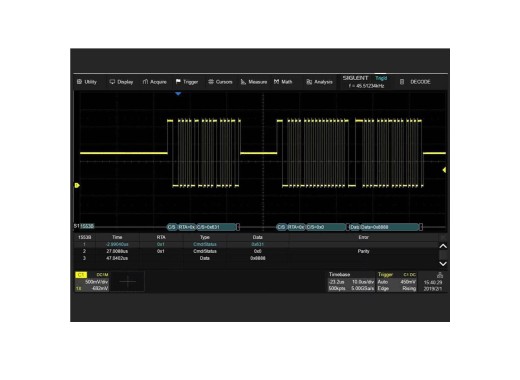Open the Display menu
The image size is (520, 380).
(121, 82)
